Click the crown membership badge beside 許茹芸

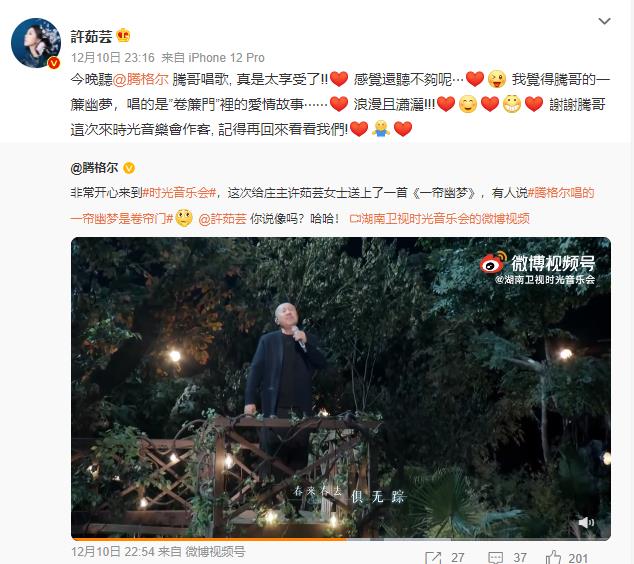[x=123, y=36]
